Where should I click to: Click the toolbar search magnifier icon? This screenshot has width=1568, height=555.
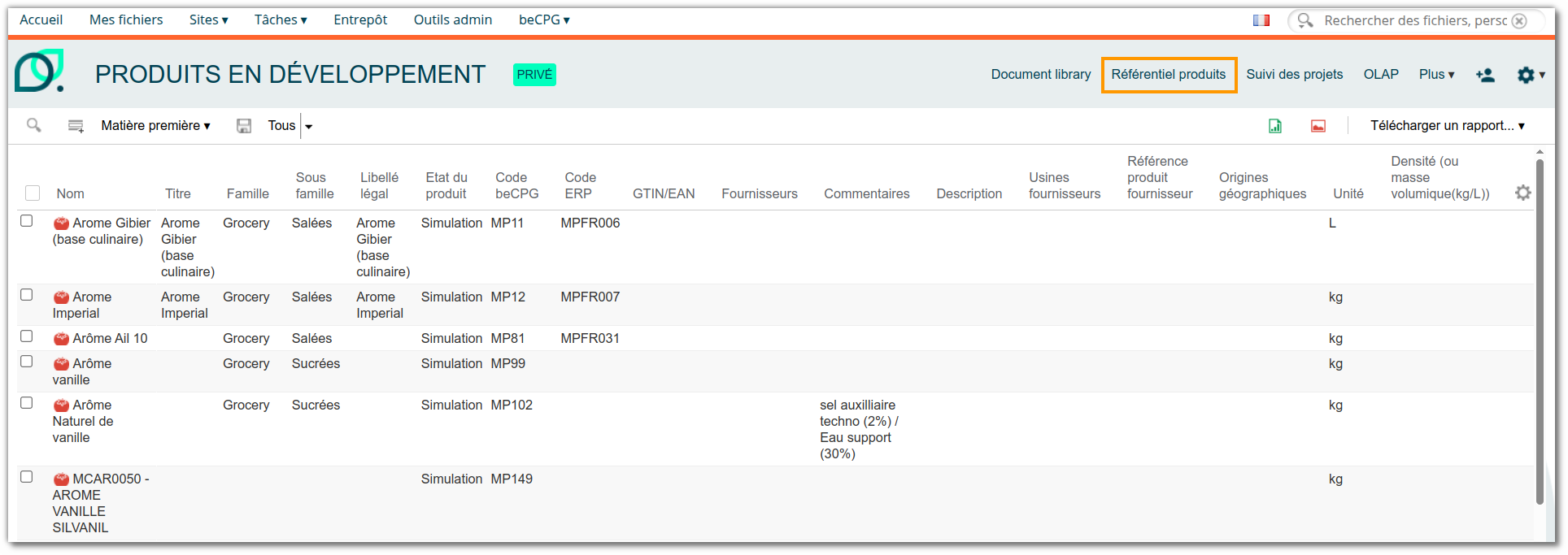click(33, 125)
